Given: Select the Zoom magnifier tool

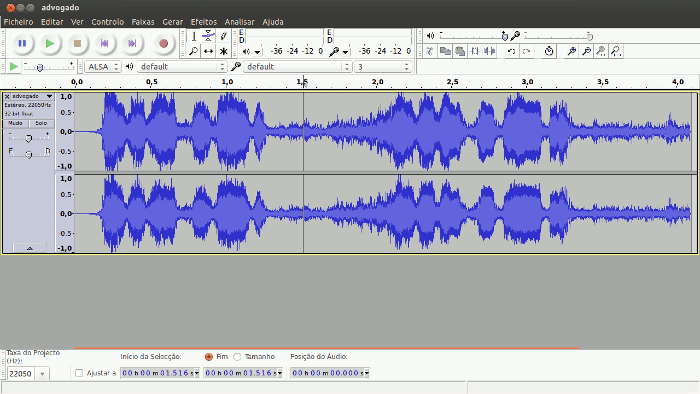Looking at the screenshot, I should point(194,51).
